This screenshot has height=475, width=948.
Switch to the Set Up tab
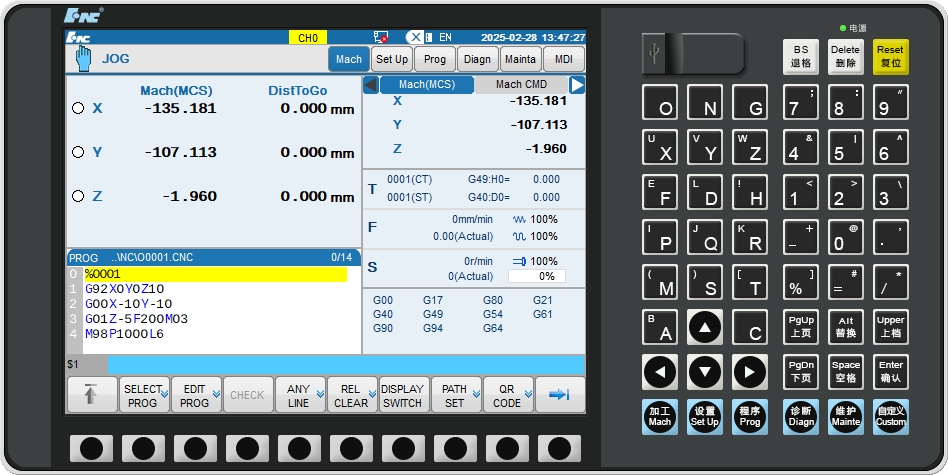pyautogui.click(x=391, y=59)
